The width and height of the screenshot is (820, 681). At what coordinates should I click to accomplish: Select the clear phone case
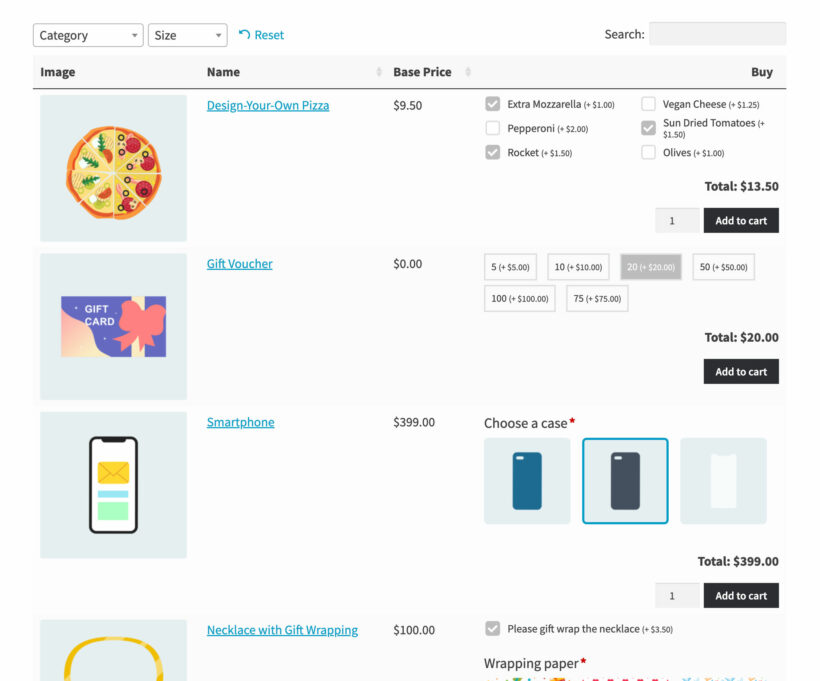pyautogui.click(x=723, y=482)
